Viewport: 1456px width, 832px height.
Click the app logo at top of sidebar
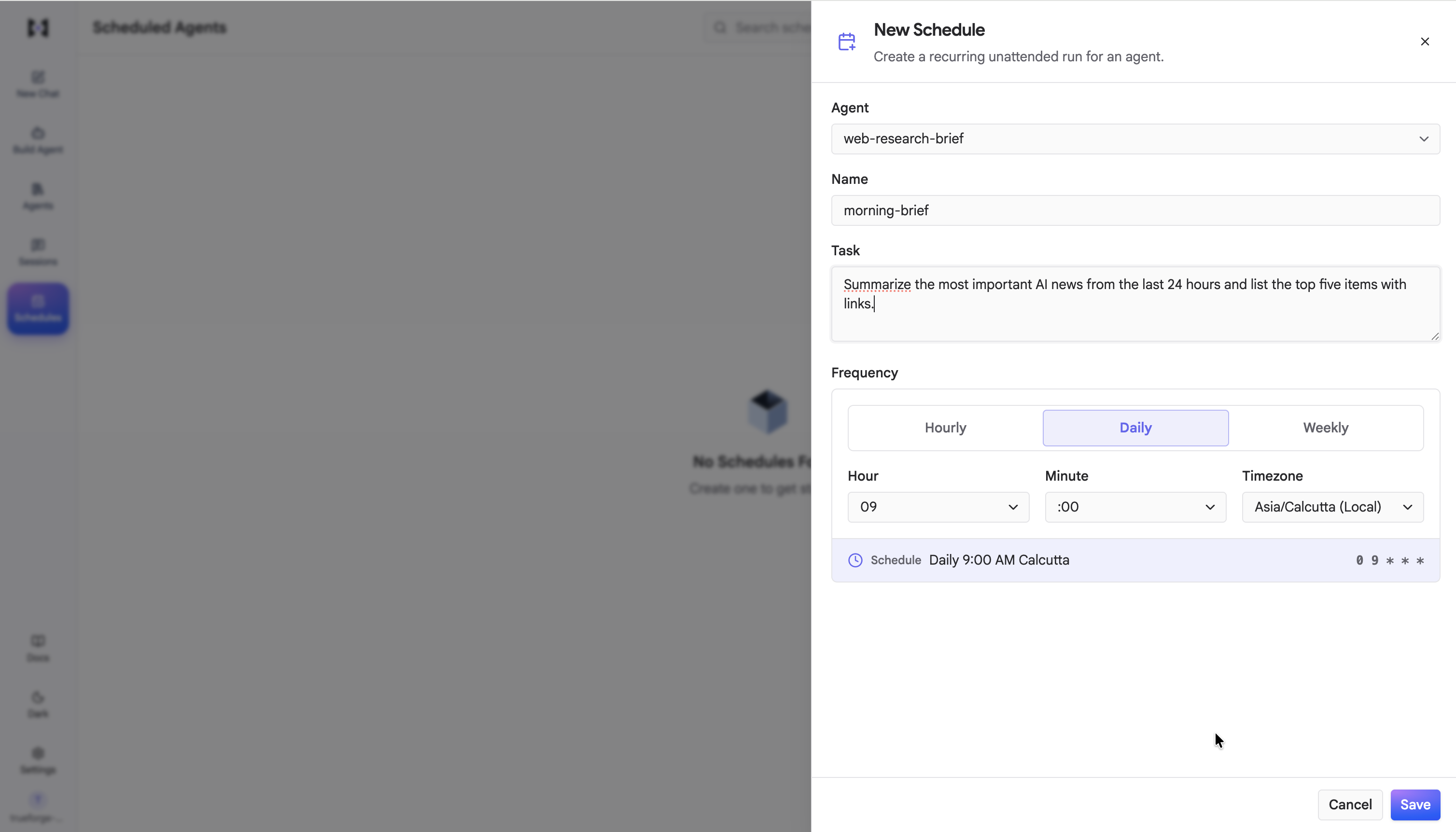[x=38, y=28]
